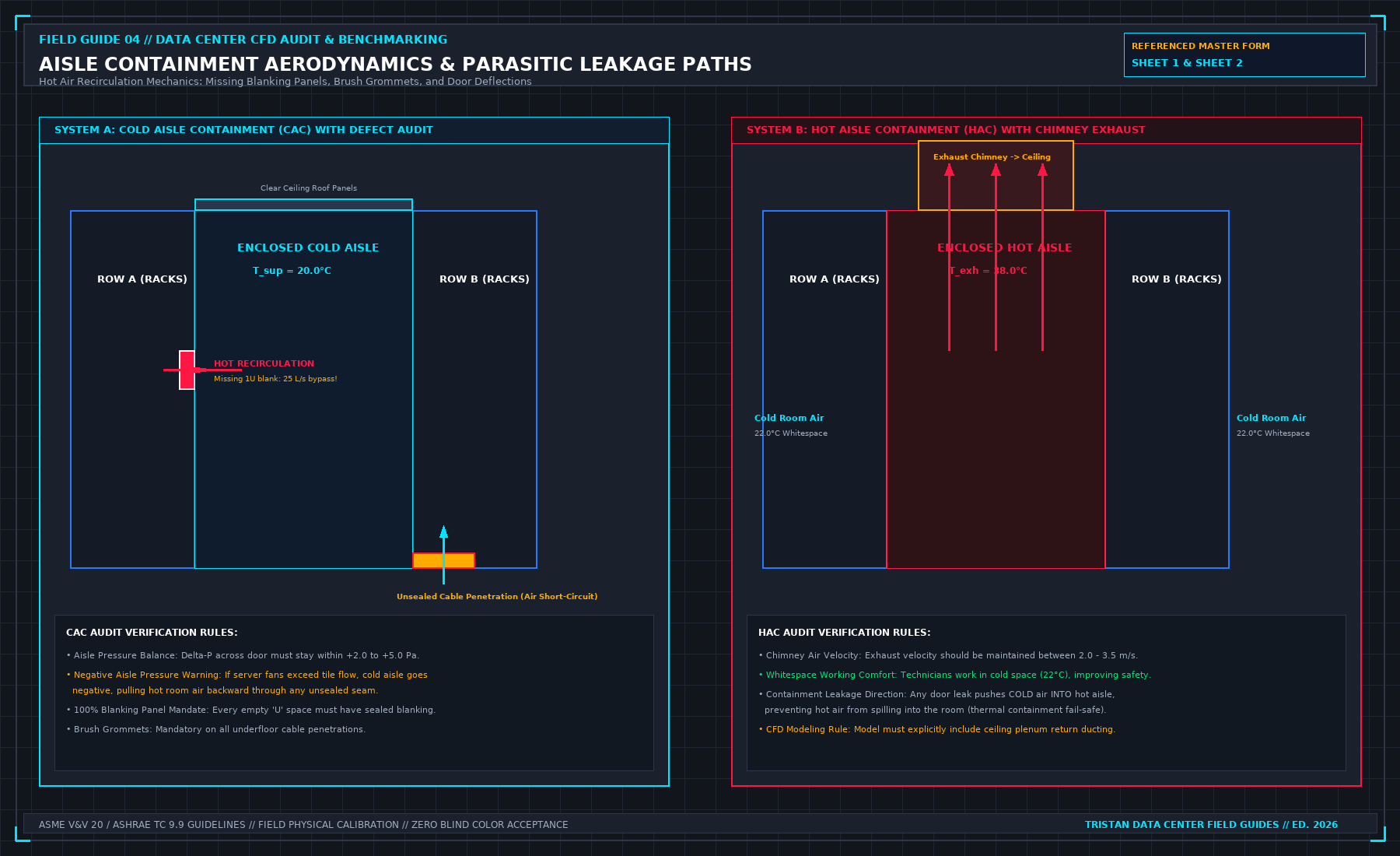Click the 'Exhaust Chimney -> Ceiling' label

point(992,157)
